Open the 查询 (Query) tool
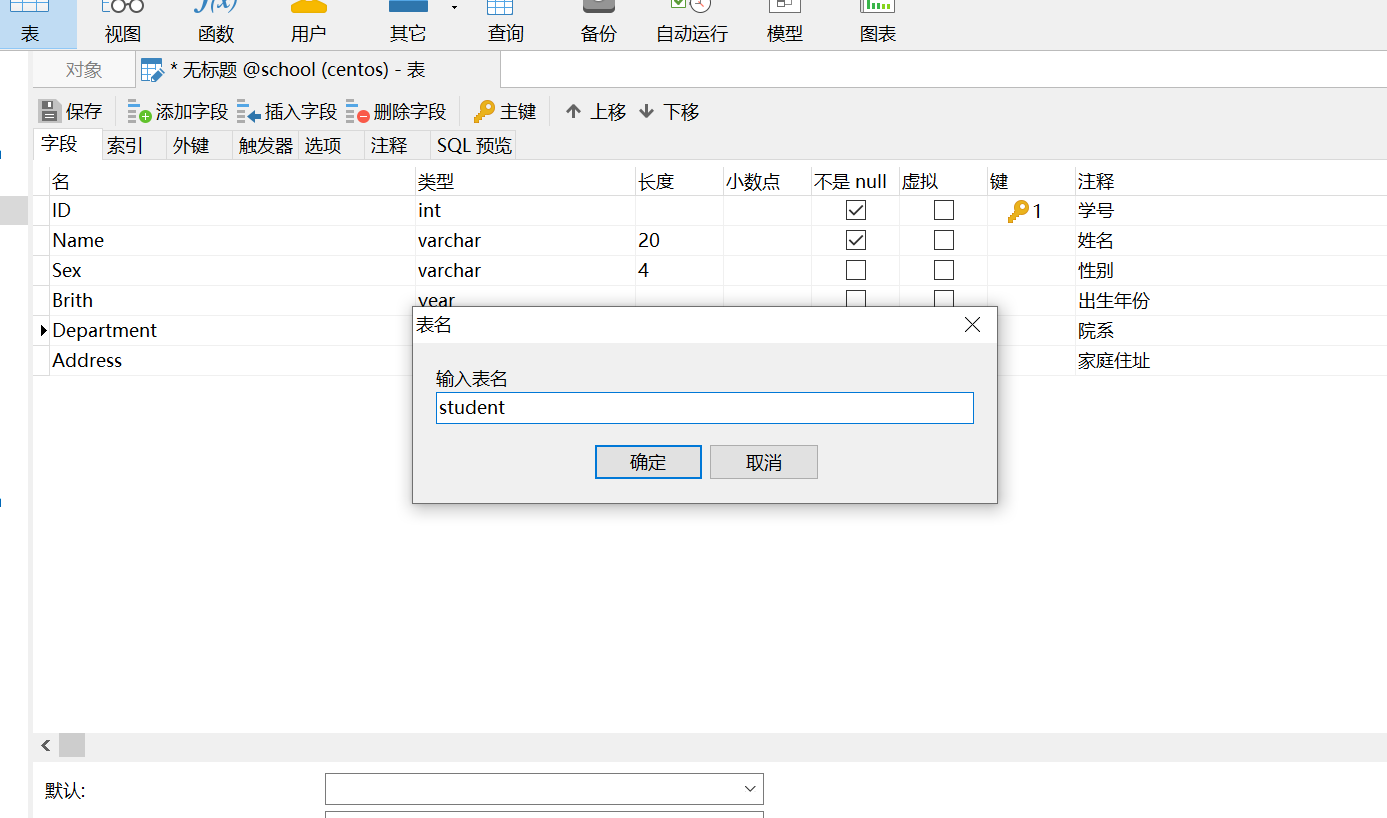The height and width of the screenshot is (818, 1387). click(x=505, y=22)
